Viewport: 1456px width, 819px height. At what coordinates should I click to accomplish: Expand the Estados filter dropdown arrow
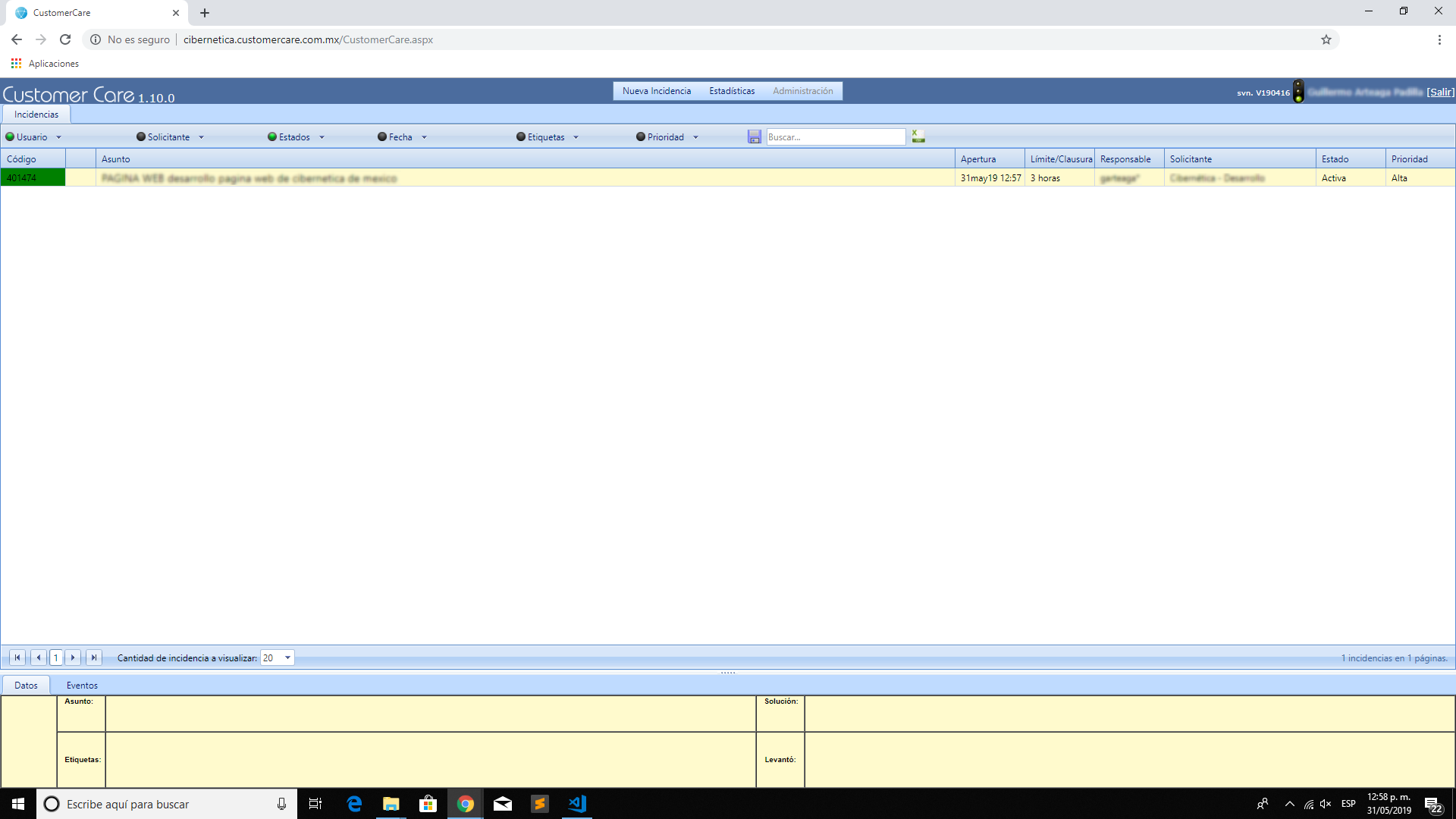point(322,137)
